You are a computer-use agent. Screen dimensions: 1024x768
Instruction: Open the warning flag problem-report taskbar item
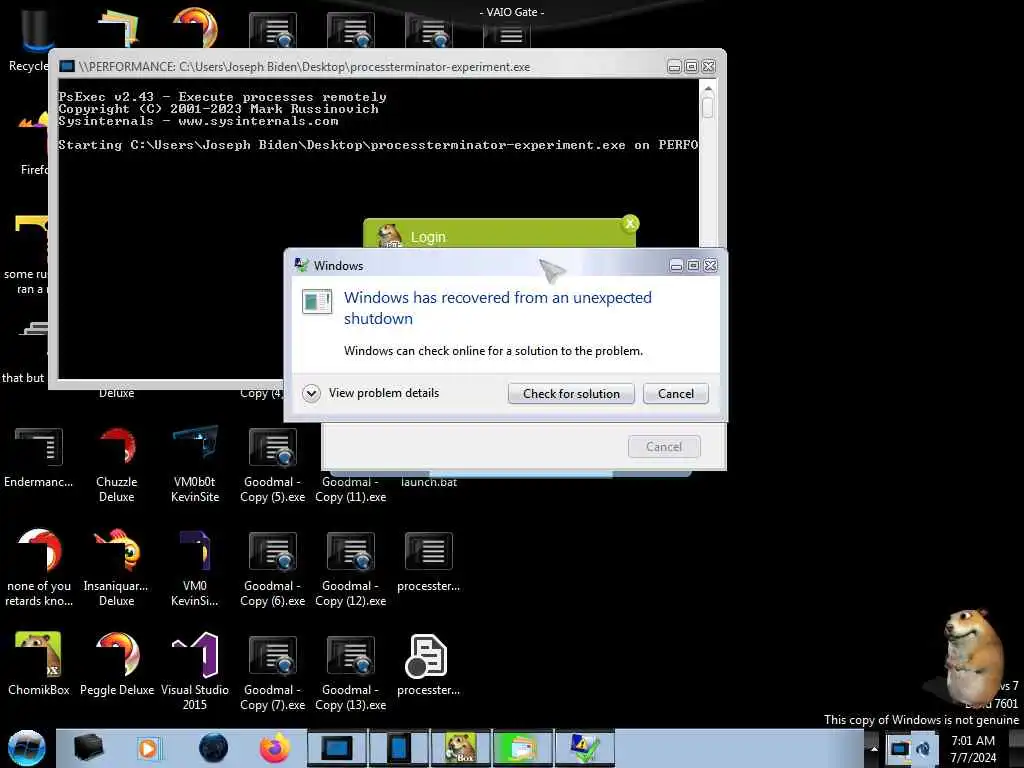click(584, 748)
